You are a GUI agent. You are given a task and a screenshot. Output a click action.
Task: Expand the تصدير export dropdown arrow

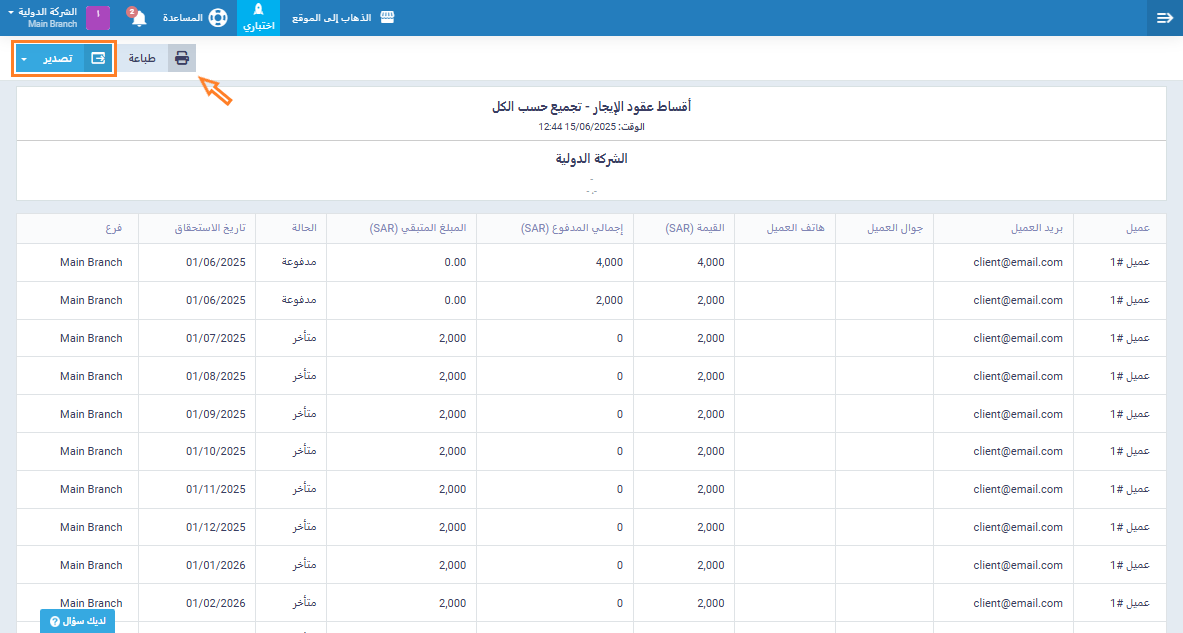24,59
